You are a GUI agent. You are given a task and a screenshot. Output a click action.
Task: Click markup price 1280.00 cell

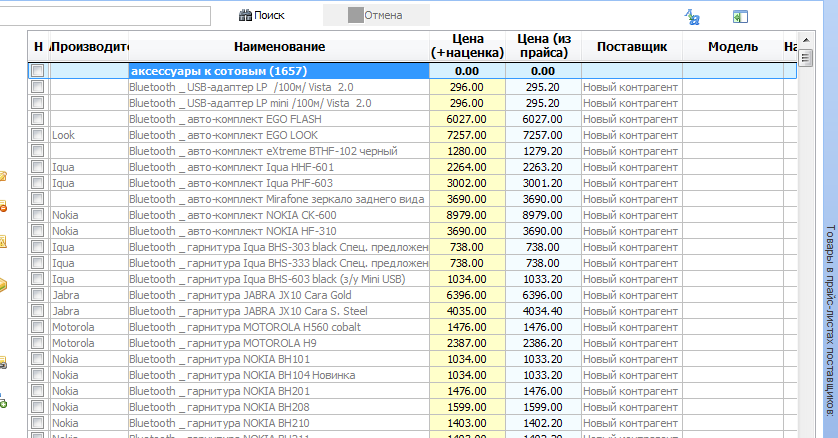coord(467,151)
